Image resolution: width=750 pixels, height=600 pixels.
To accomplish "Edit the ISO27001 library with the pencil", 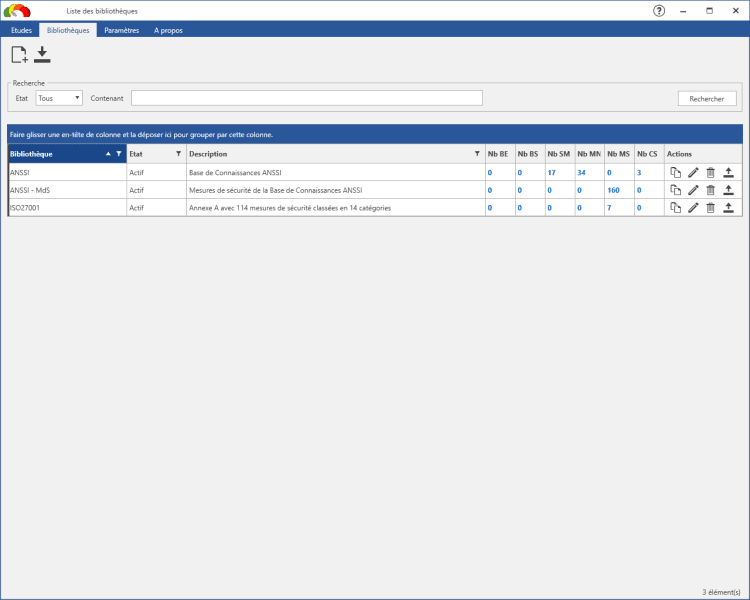I will (x=693, y=208).
